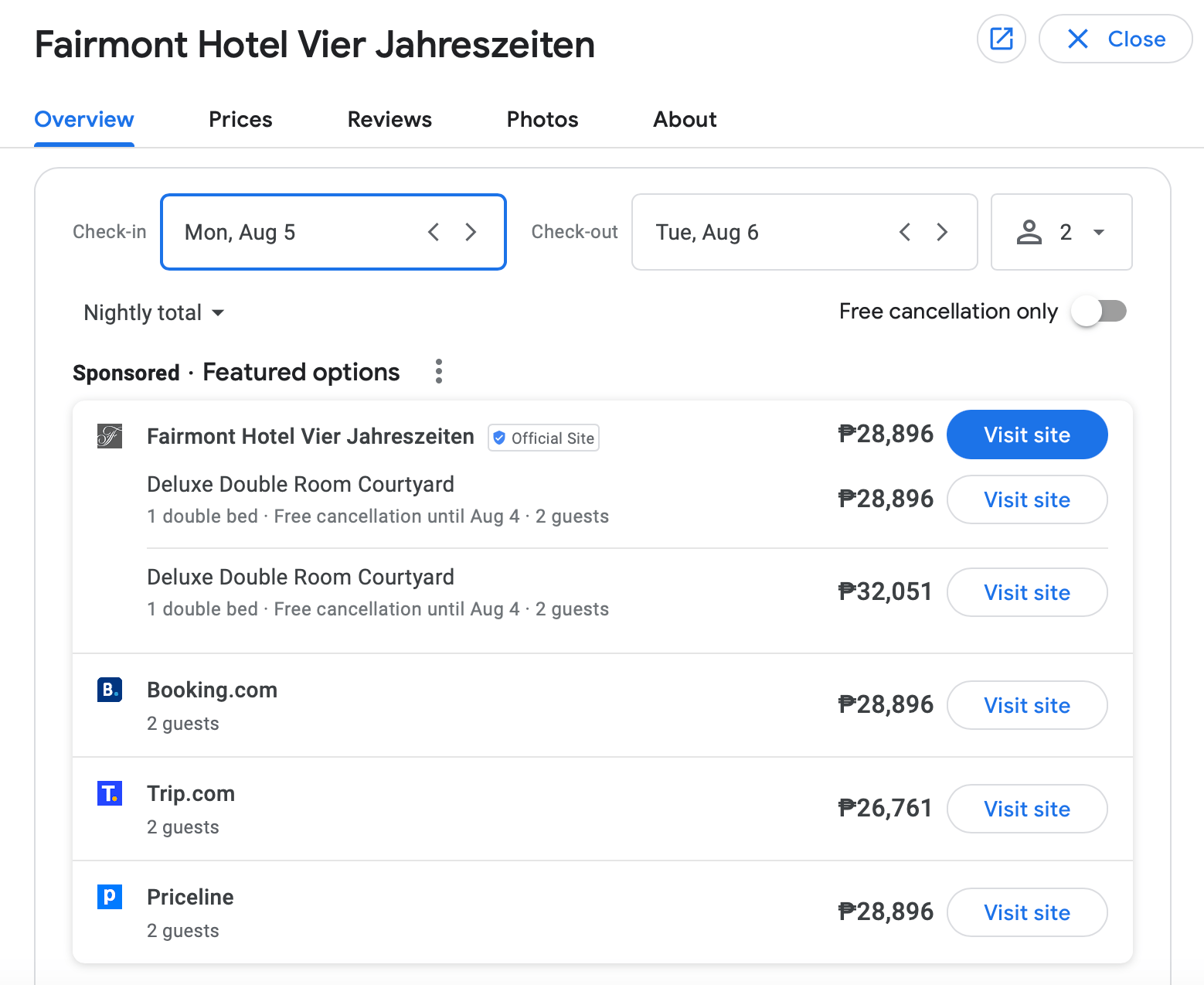This screenshot has height=985, width=1204.
Task: Click the Fairmont hotel logo icon
Action: coord(110,436)
